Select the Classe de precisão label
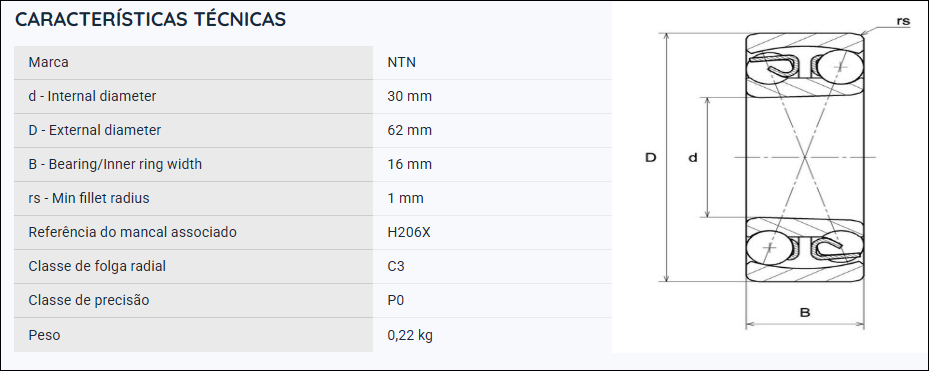Screen dimensions: 929x371 pyautogui.click(x=89, y=300)
